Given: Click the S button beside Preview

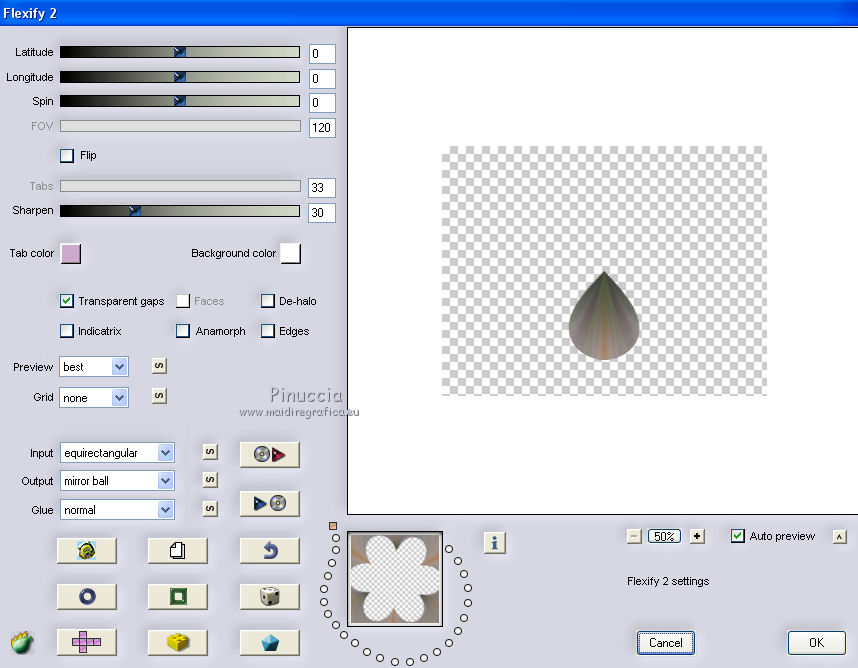Looking at the screenshot, I should point(159,365).
